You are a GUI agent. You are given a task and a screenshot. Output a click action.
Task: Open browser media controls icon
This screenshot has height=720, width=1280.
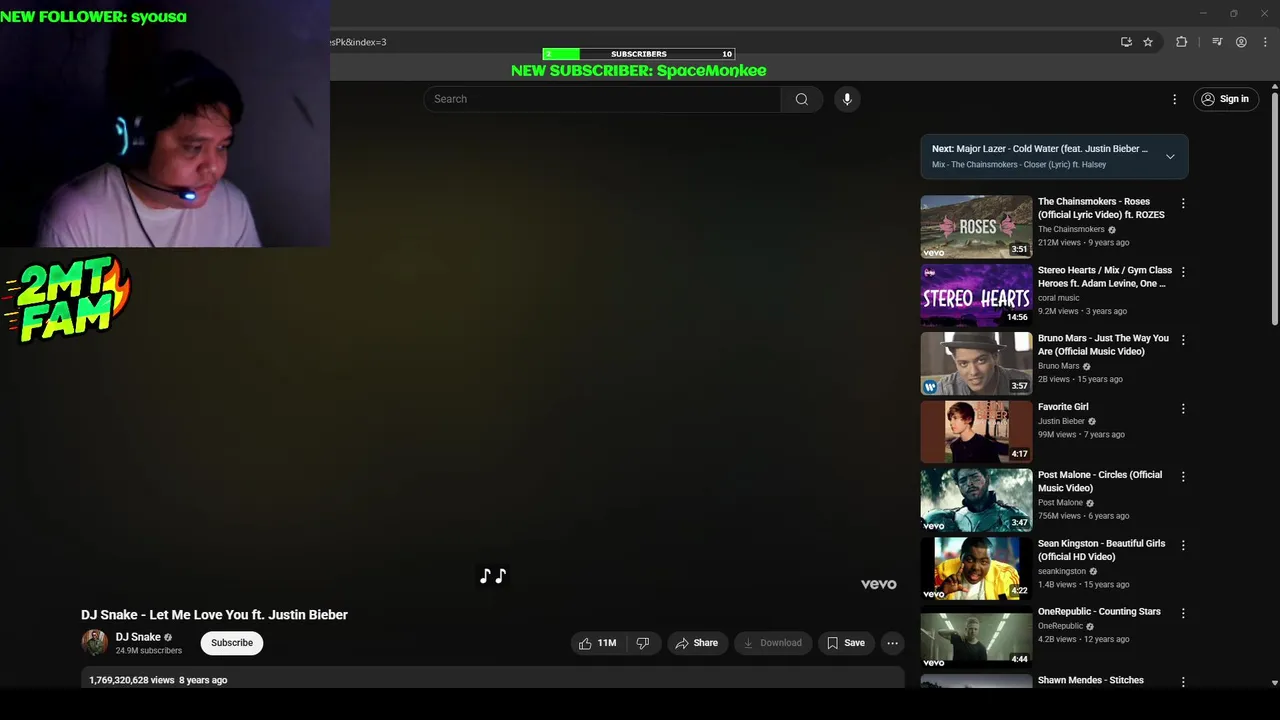(x=1217, y=42)
